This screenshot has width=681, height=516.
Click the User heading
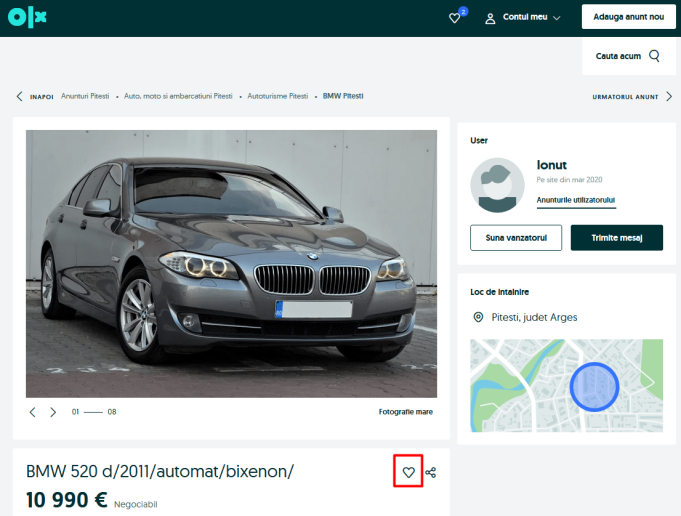point(479,140)
